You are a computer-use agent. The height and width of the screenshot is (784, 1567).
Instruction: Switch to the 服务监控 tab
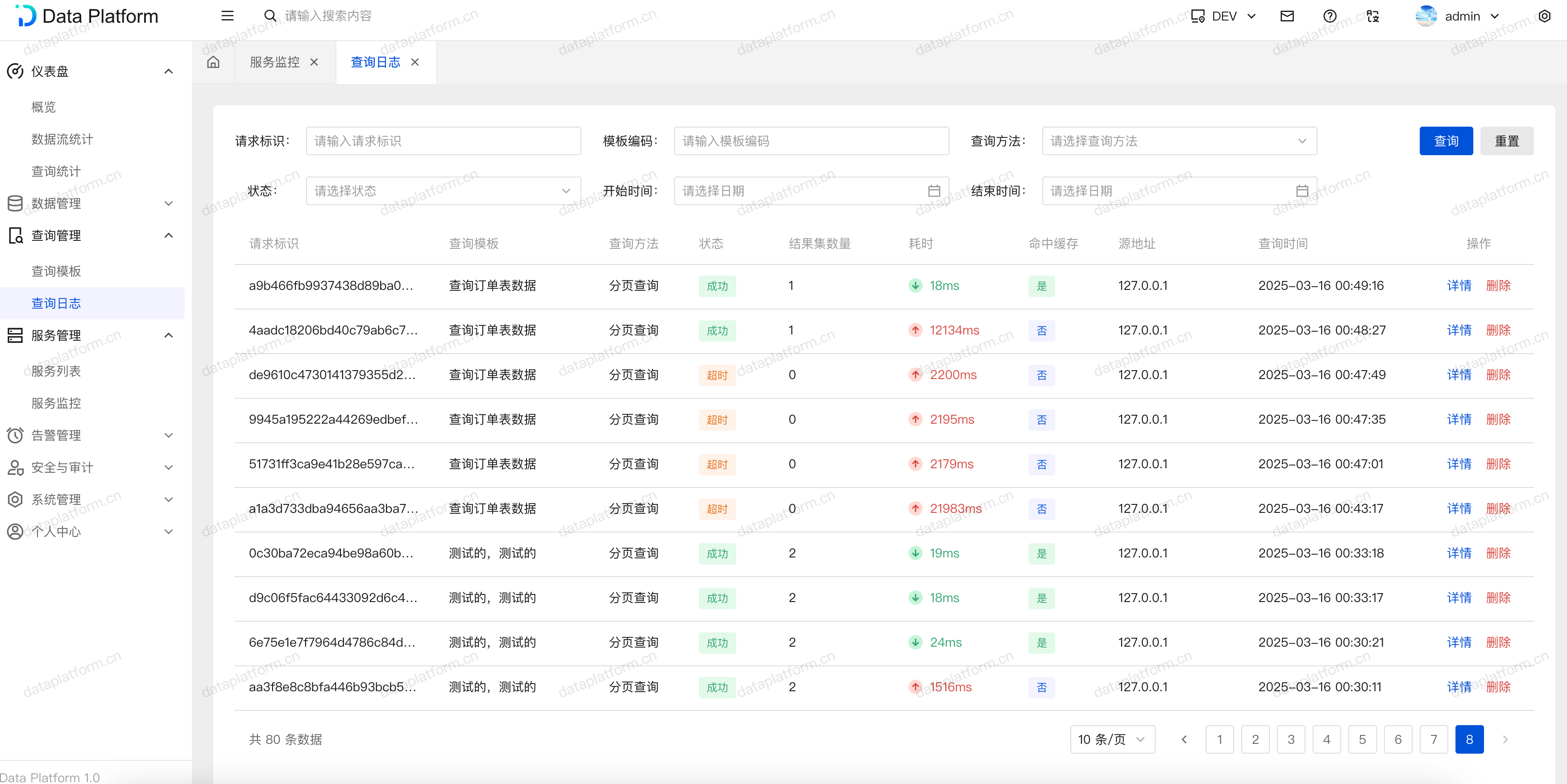[275, 62]
